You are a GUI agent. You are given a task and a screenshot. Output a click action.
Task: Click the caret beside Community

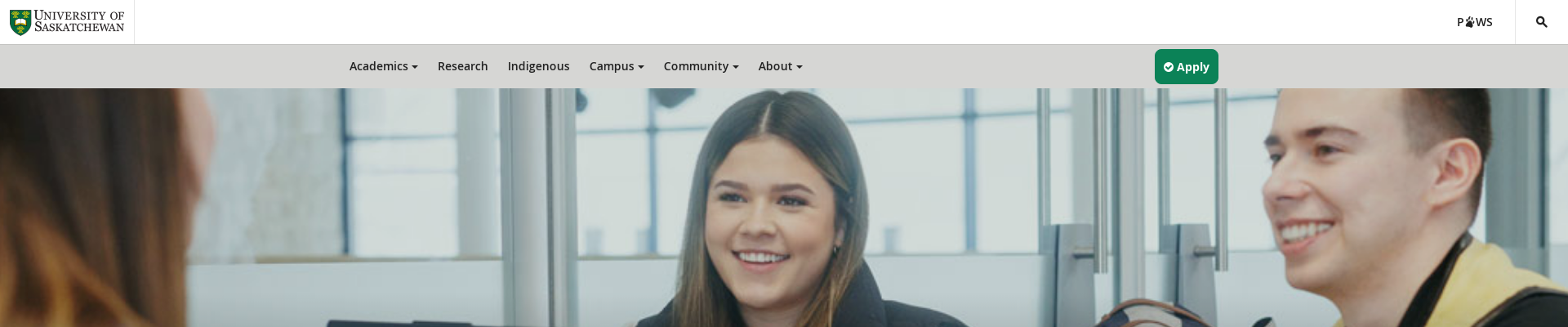(x=736, y=67)
